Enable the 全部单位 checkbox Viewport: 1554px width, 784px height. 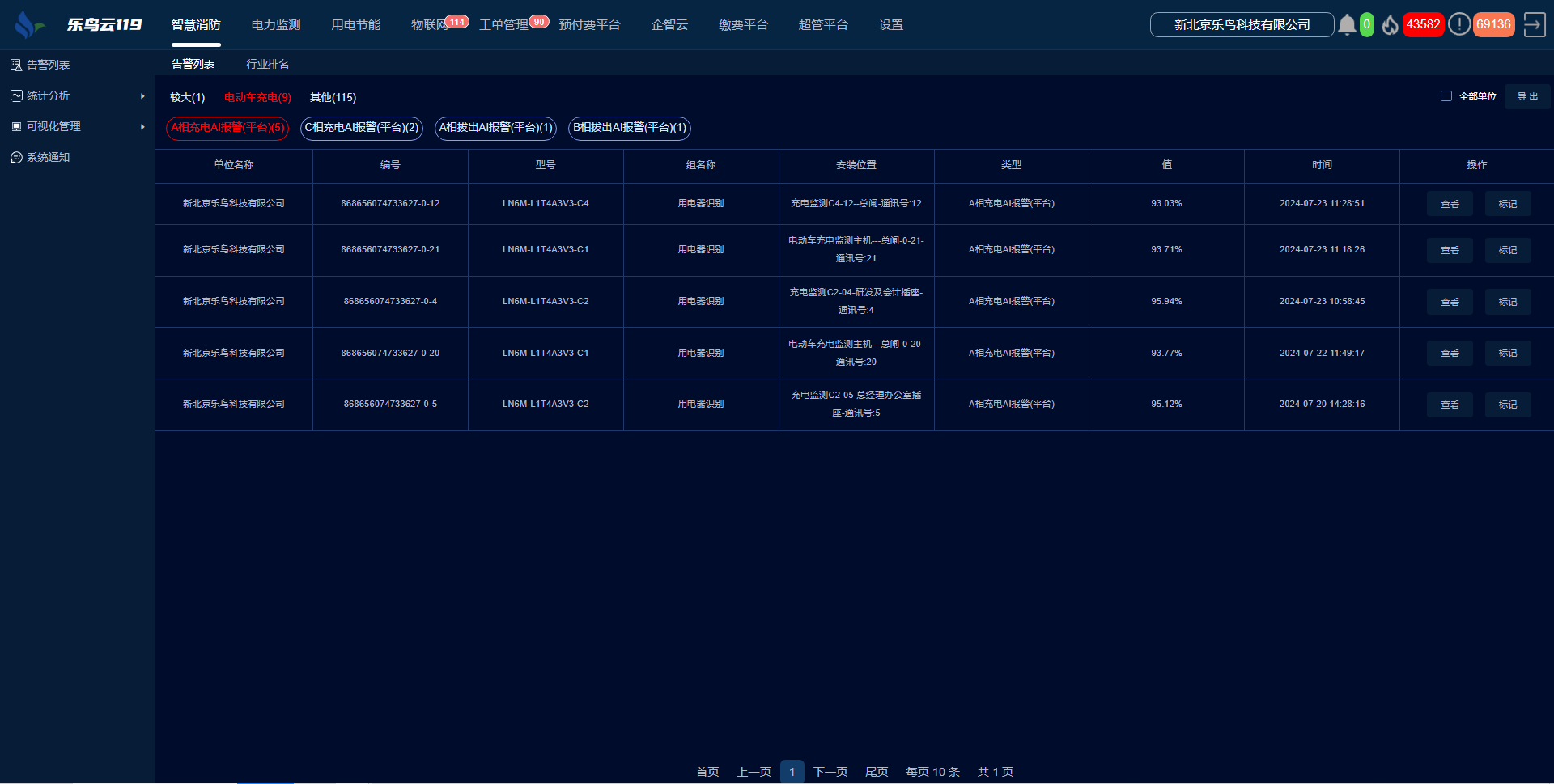(x=1446, y=96)
